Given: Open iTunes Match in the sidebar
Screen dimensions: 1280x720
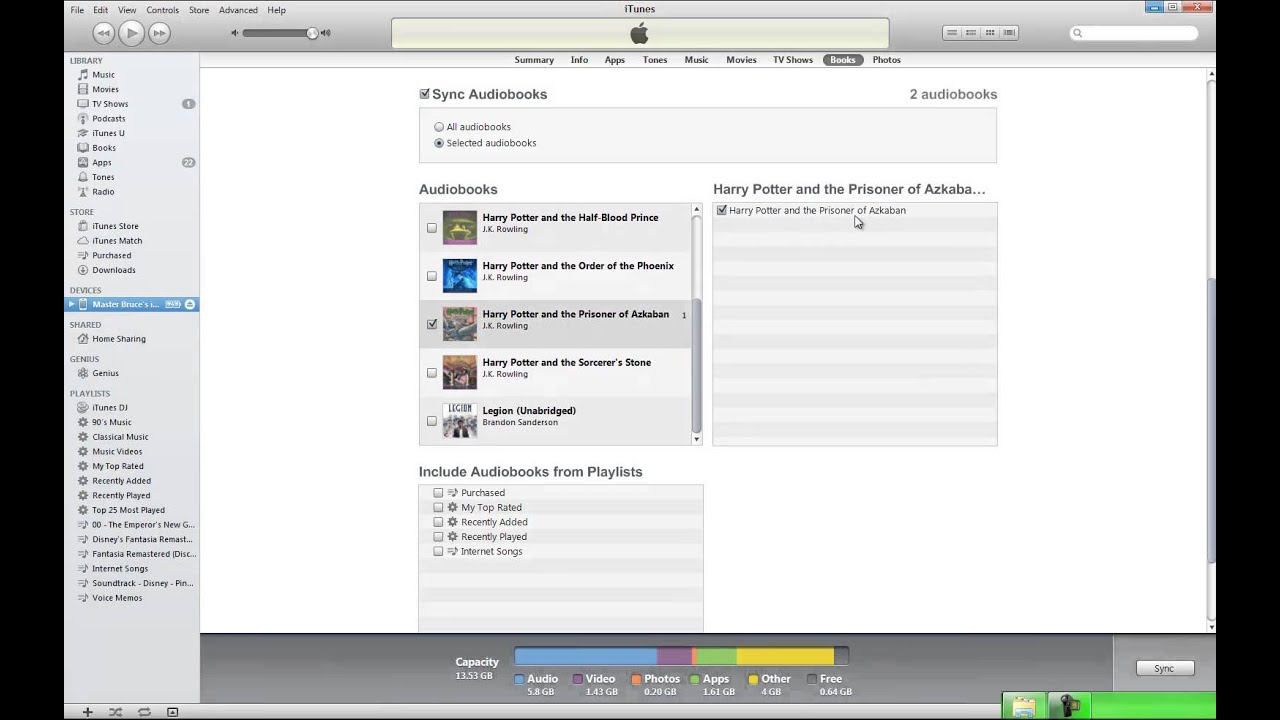Looking at the screenshot, I should (x=117, y=241).
